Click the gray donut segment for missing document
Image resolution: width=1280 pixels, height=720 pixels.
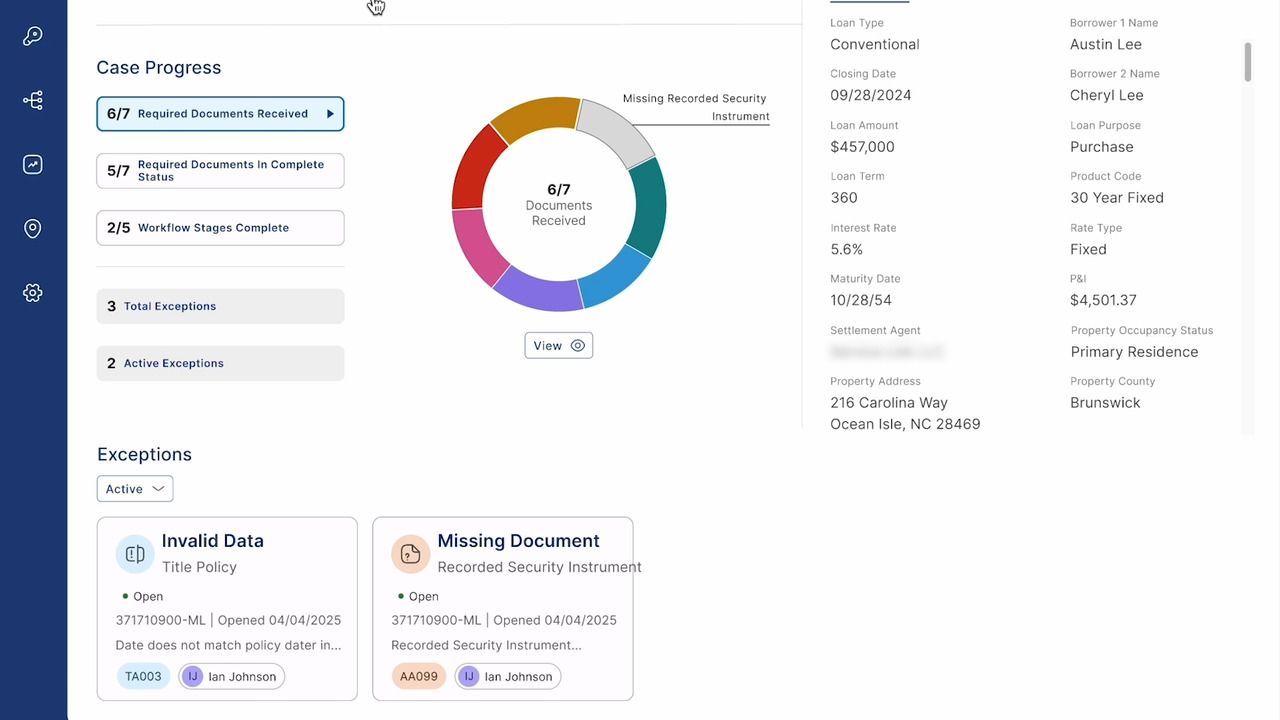[x=615, y=132]
